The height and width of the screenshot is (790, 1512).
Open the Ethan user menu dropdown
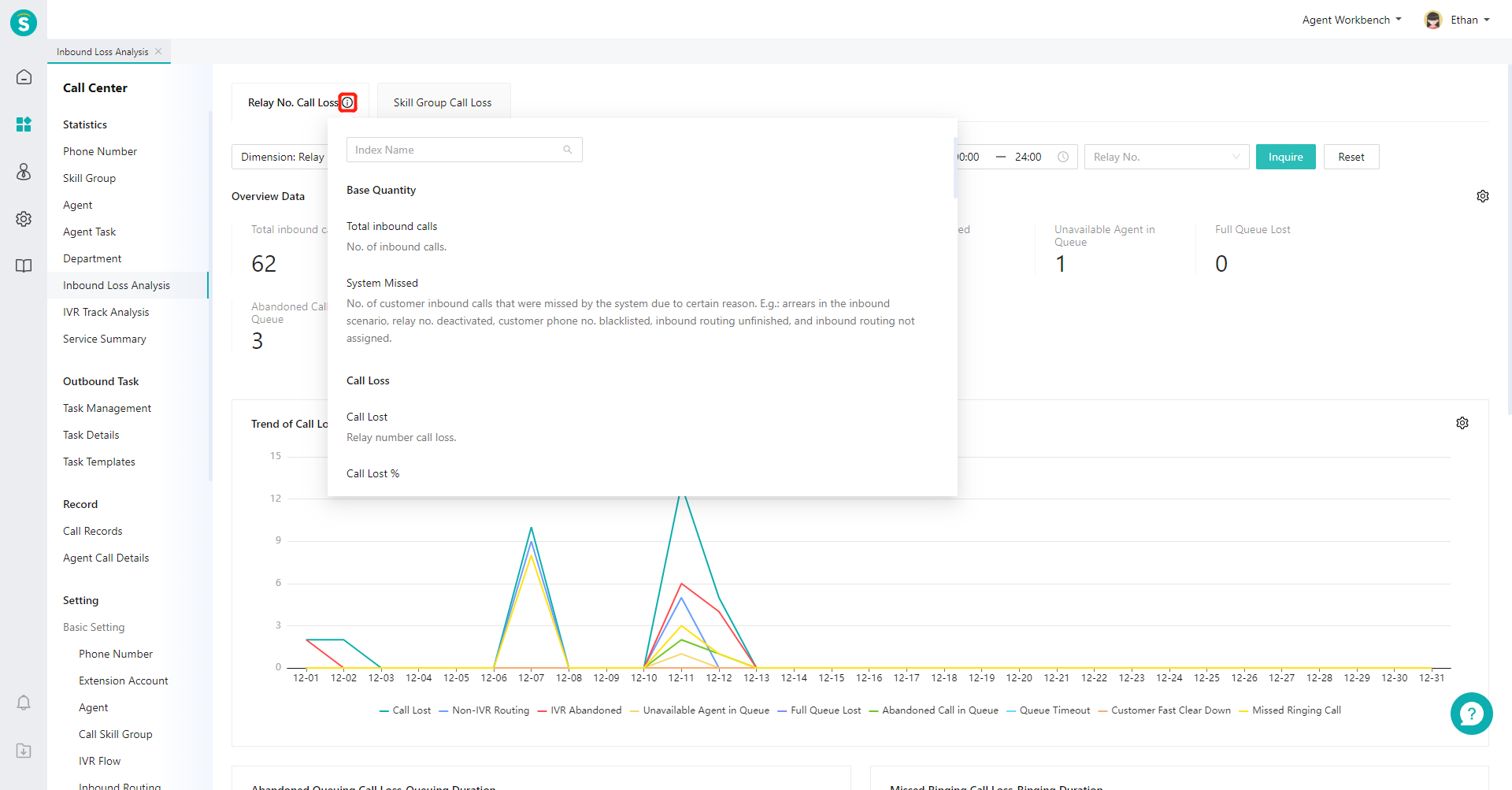tap(1469, 20)
